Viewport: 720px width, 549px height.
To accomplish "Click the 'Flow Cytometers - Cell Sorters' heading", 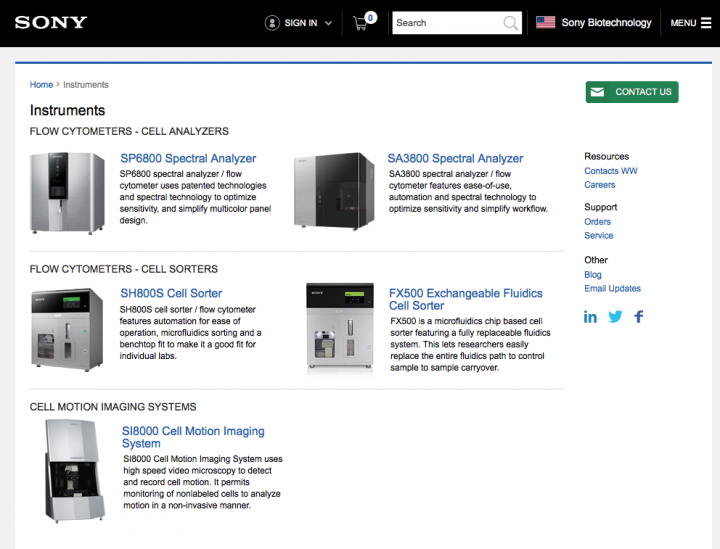I will pyautogui.click(x=124, y=269).
